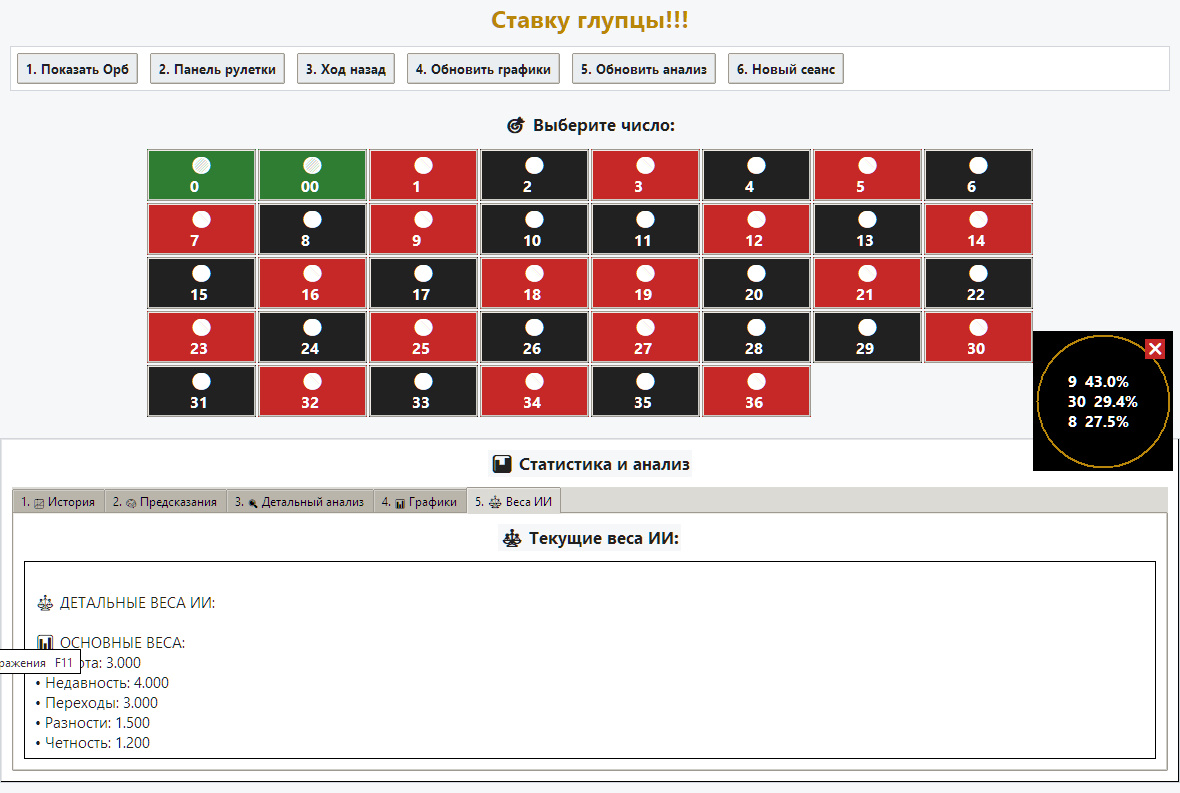Viewport: 1180px width, 793px height.
Task: Select black number 26
Action: (534, 338)
